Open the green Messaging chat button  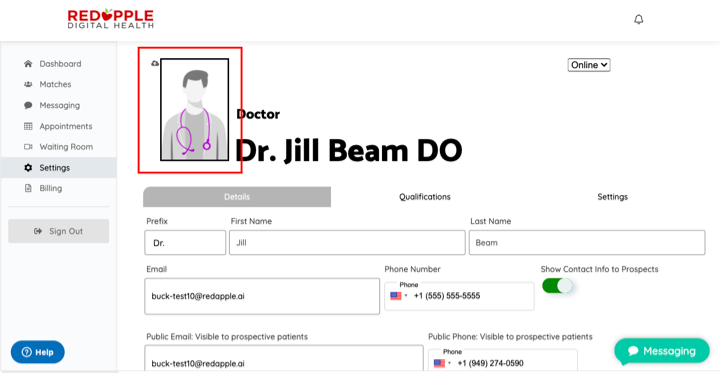click(662, 351)
